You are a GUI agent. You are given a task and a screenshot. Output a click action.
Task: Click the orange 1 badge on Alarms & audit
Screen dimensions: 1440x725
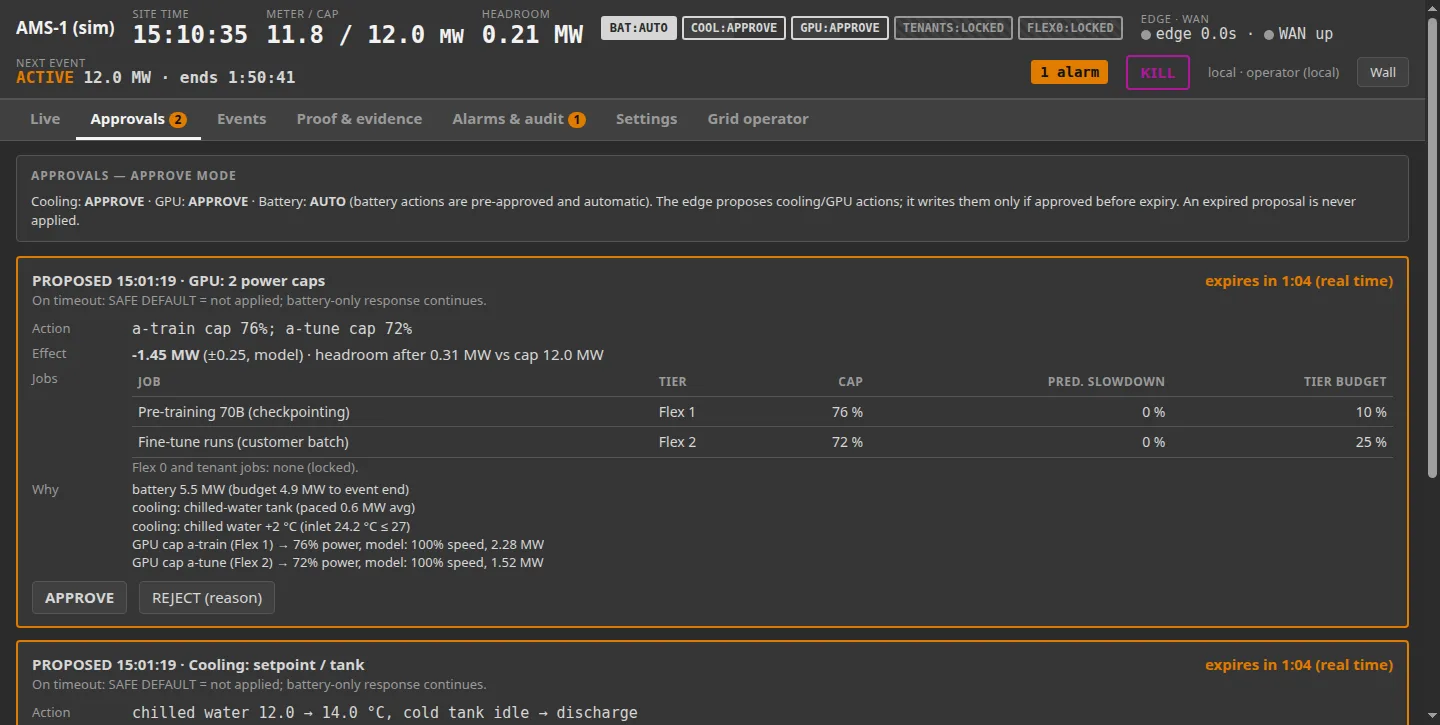point(577,120)
